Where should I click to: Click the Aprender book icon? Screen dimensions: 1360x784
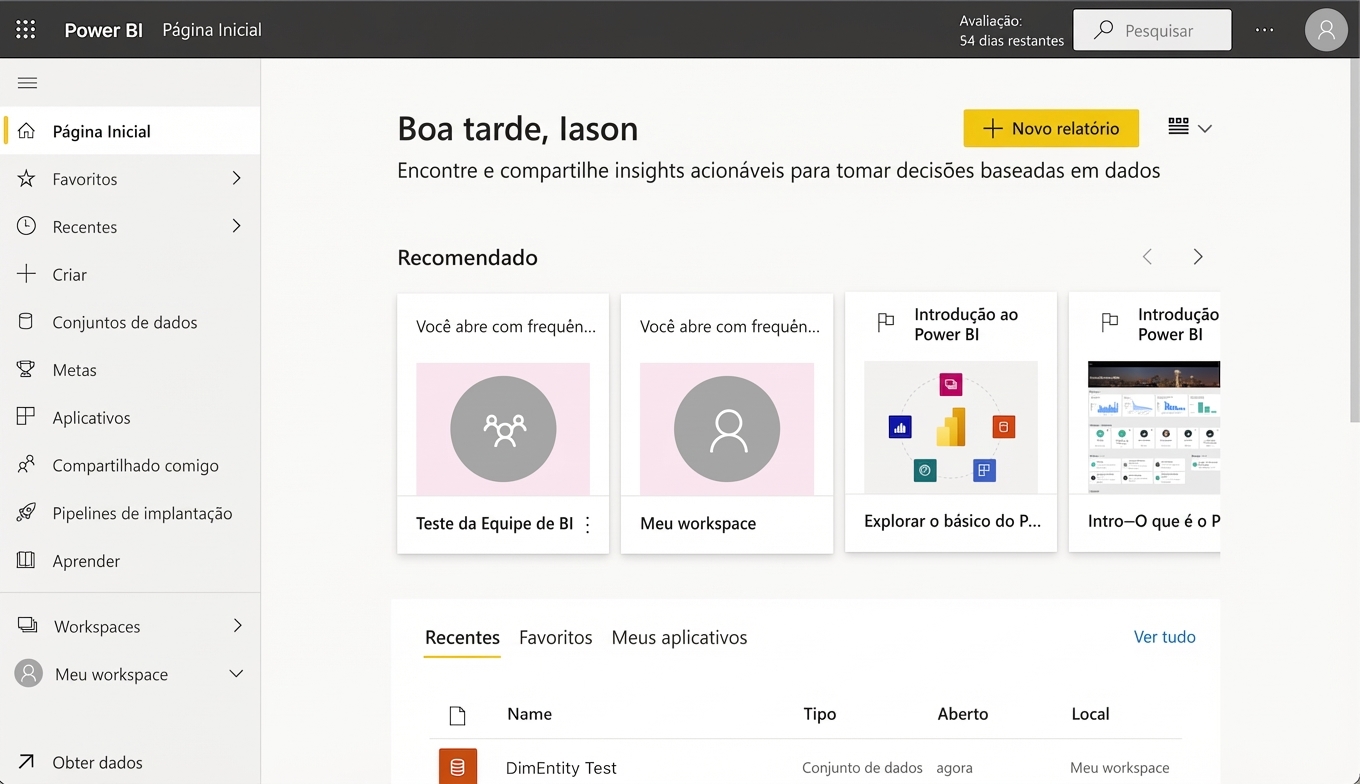coord(27,561)
